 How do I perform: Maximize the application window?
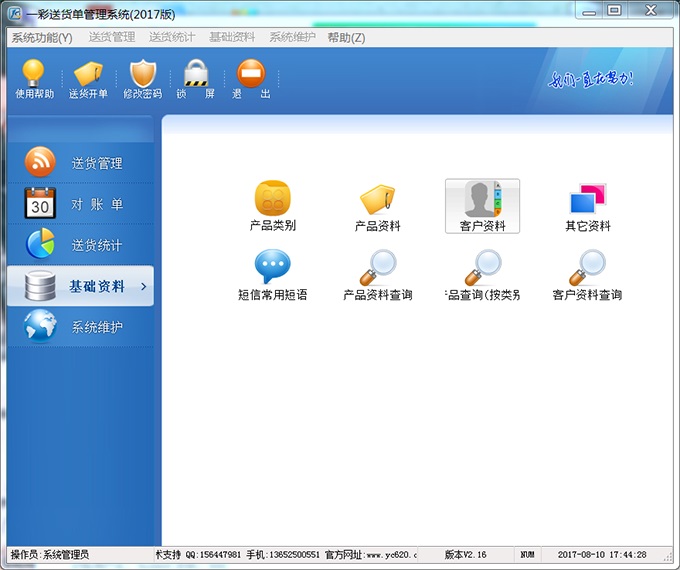(615, 10)
